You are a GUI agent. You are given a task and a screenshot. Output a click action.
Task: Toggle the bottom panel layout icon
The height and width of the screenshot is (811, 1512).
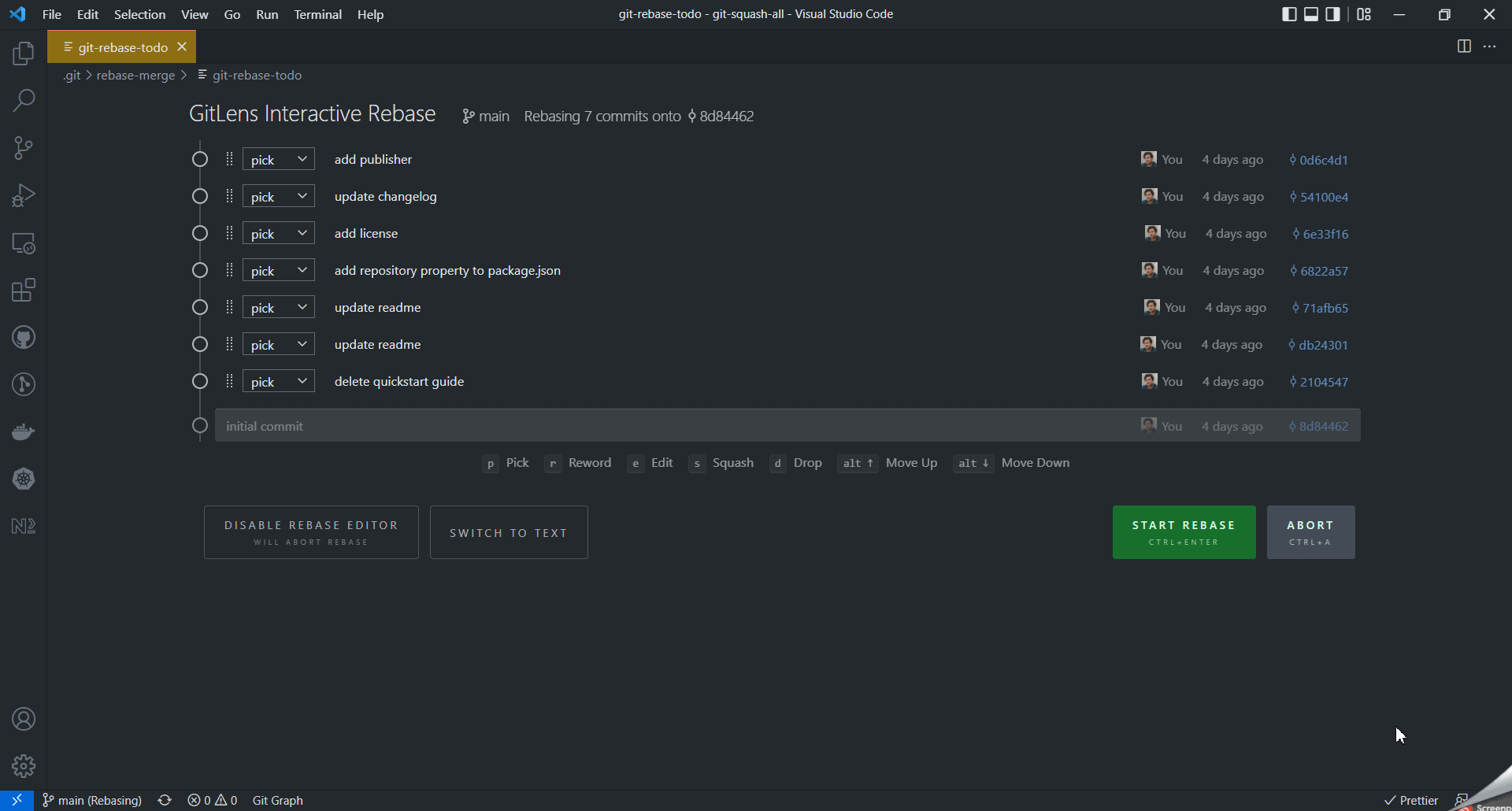coord(1311,14)
